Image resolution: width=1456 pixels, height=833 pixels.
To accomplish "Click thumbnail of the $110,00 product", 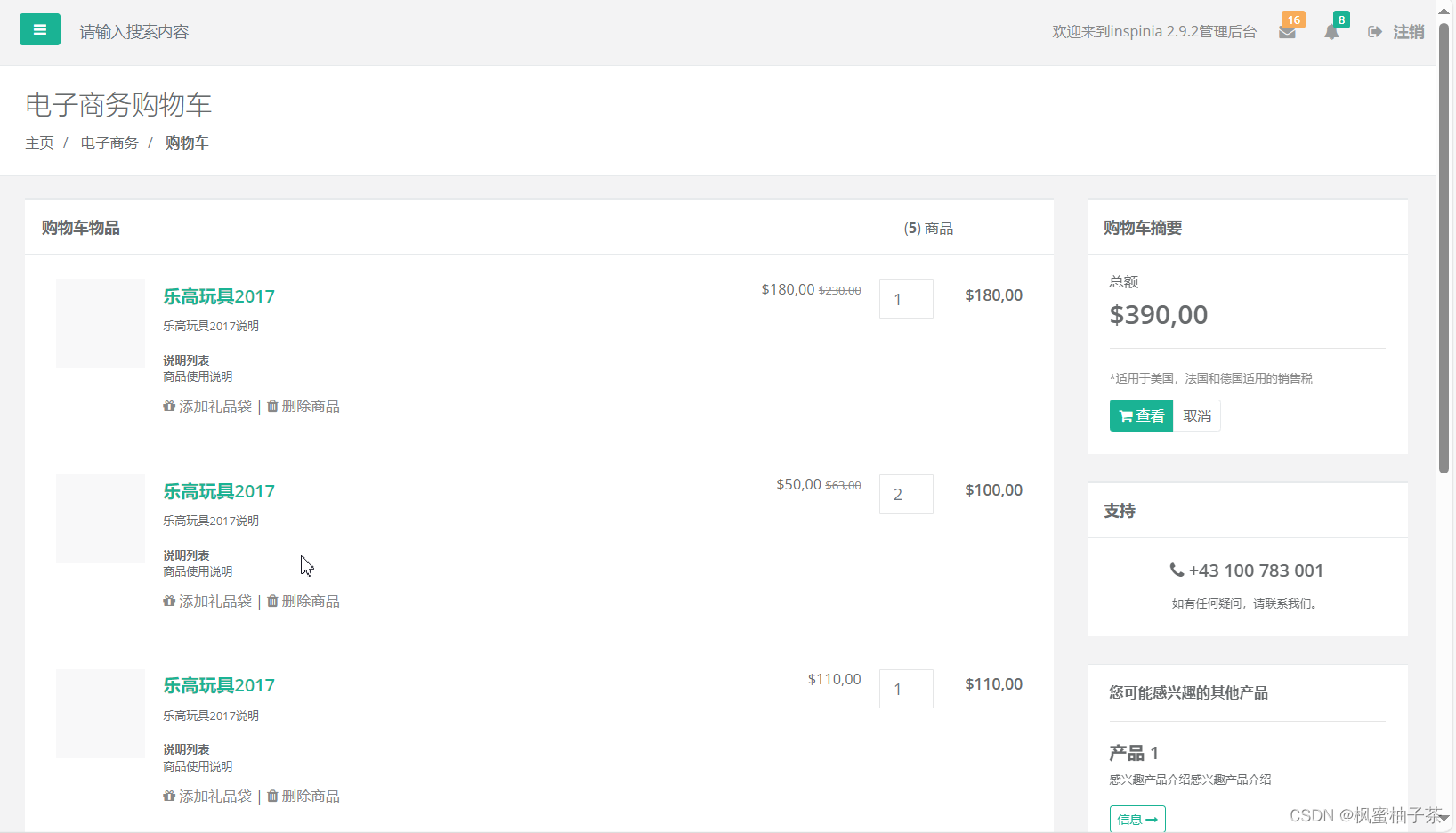I will tap(101, 714).
